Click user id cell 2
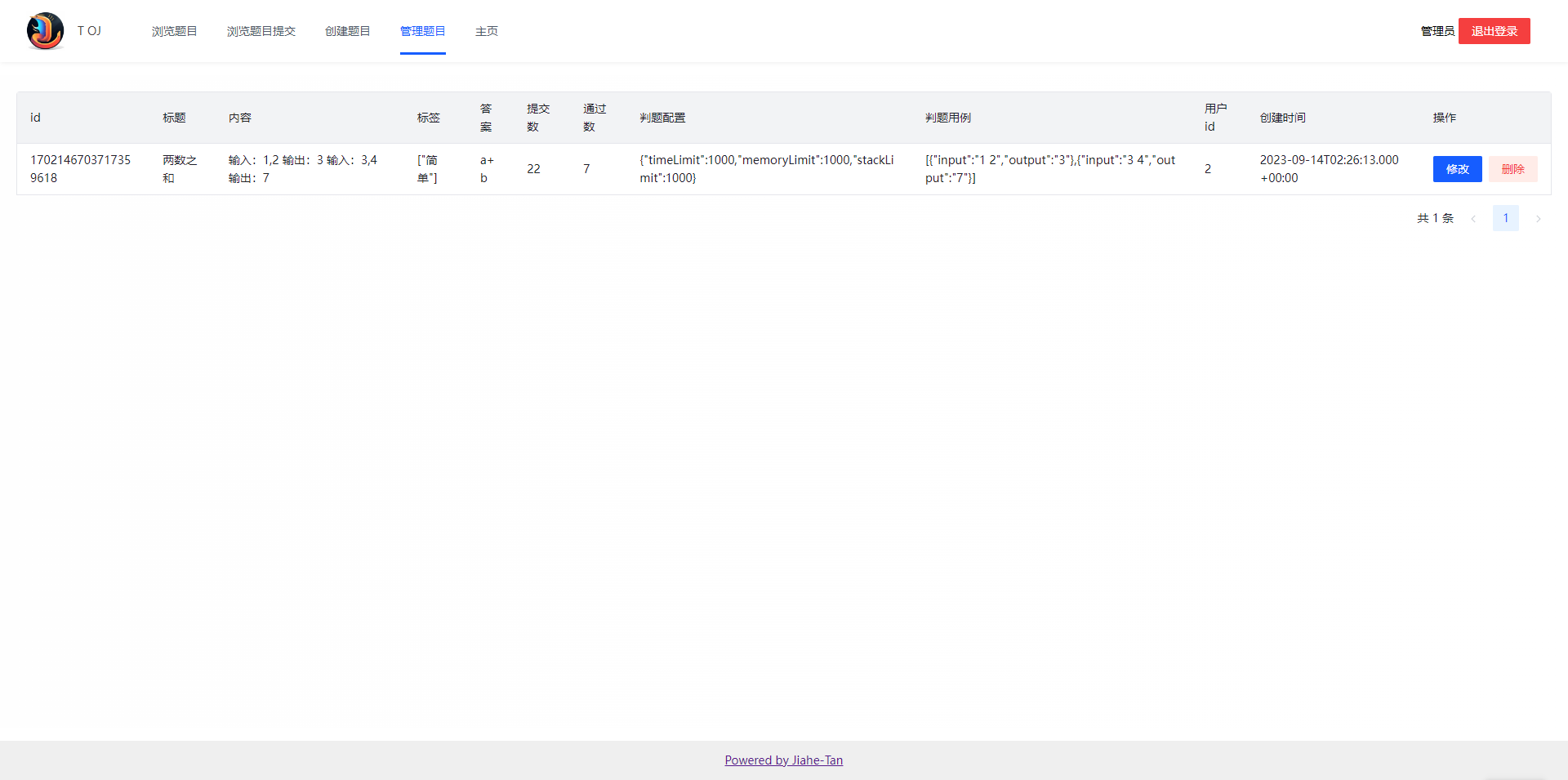 [x=1218, y=169]
